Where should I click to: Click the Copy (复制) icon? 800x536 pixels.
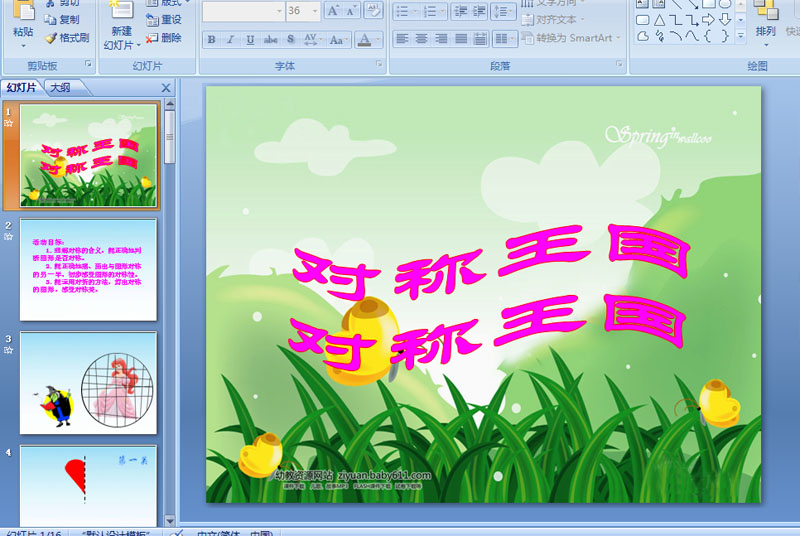click(61, 19)
